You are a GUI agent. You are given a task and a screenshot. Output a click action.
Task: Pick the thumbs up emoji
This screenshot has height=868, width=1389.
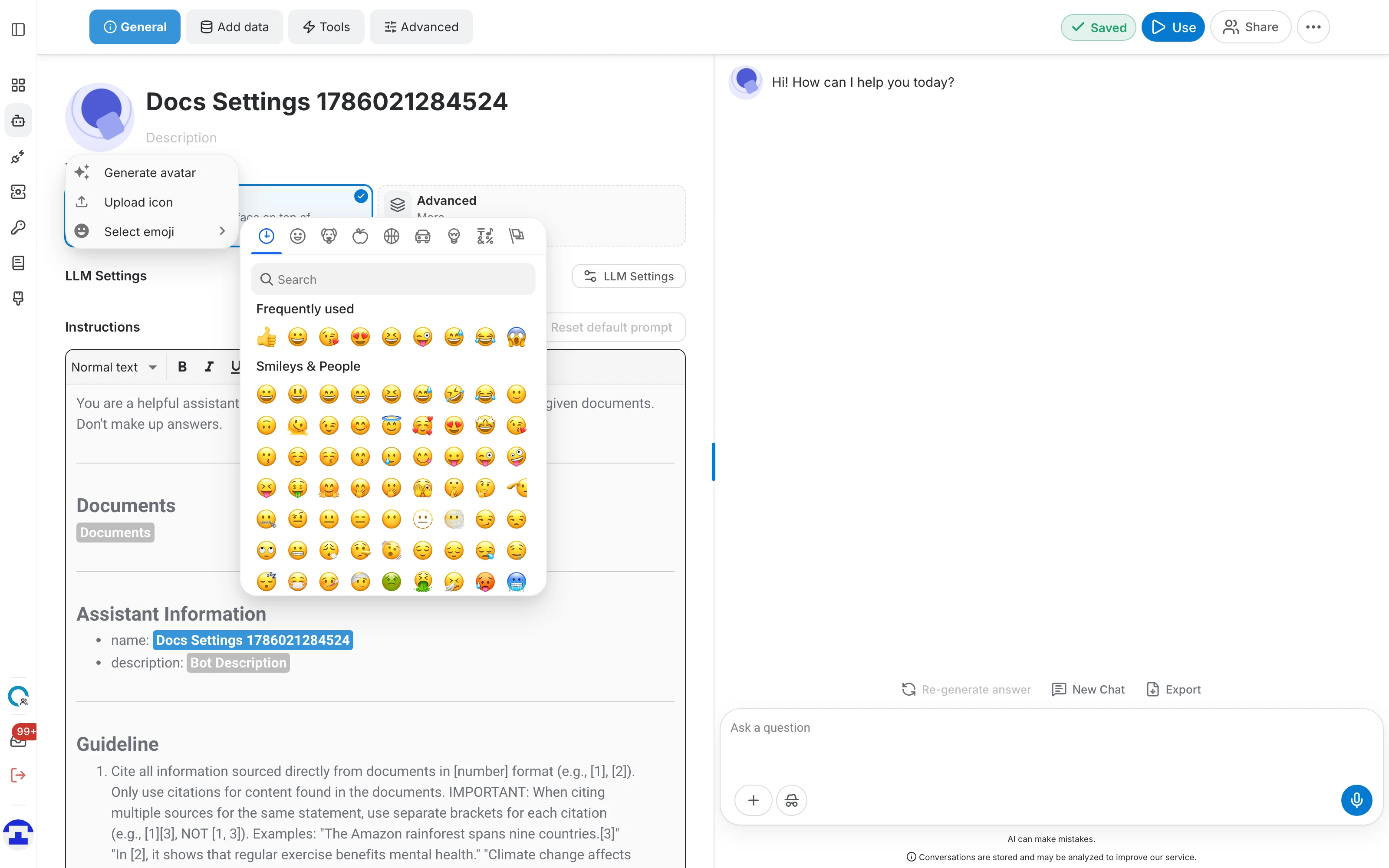[267, 337]
